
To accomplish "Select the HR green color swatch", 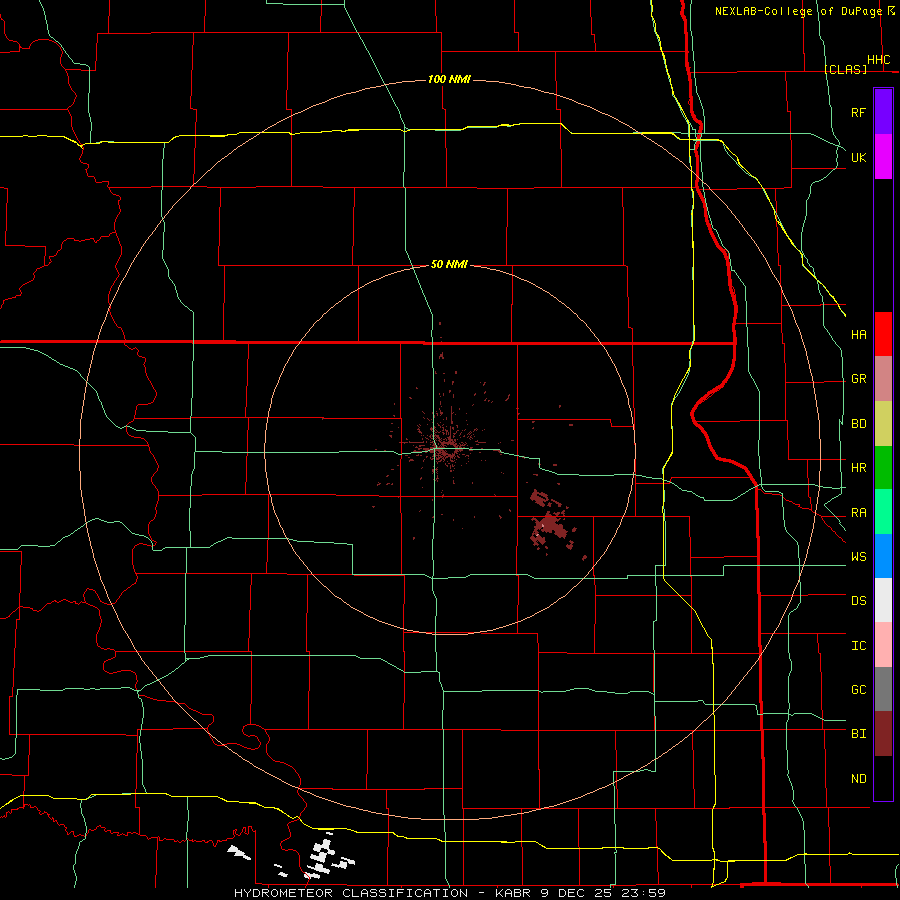I will 883,468.
